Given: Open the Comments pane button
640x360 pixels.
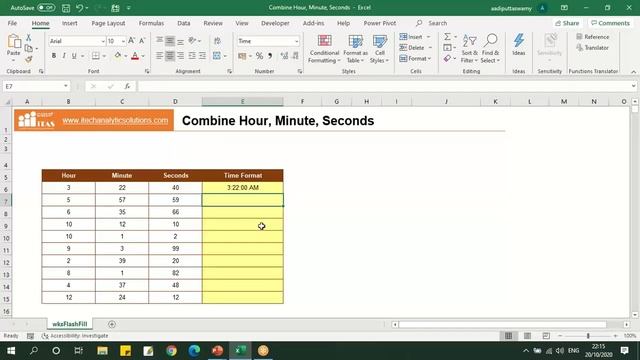Looking at the screenshot, I should pos(610,23).
